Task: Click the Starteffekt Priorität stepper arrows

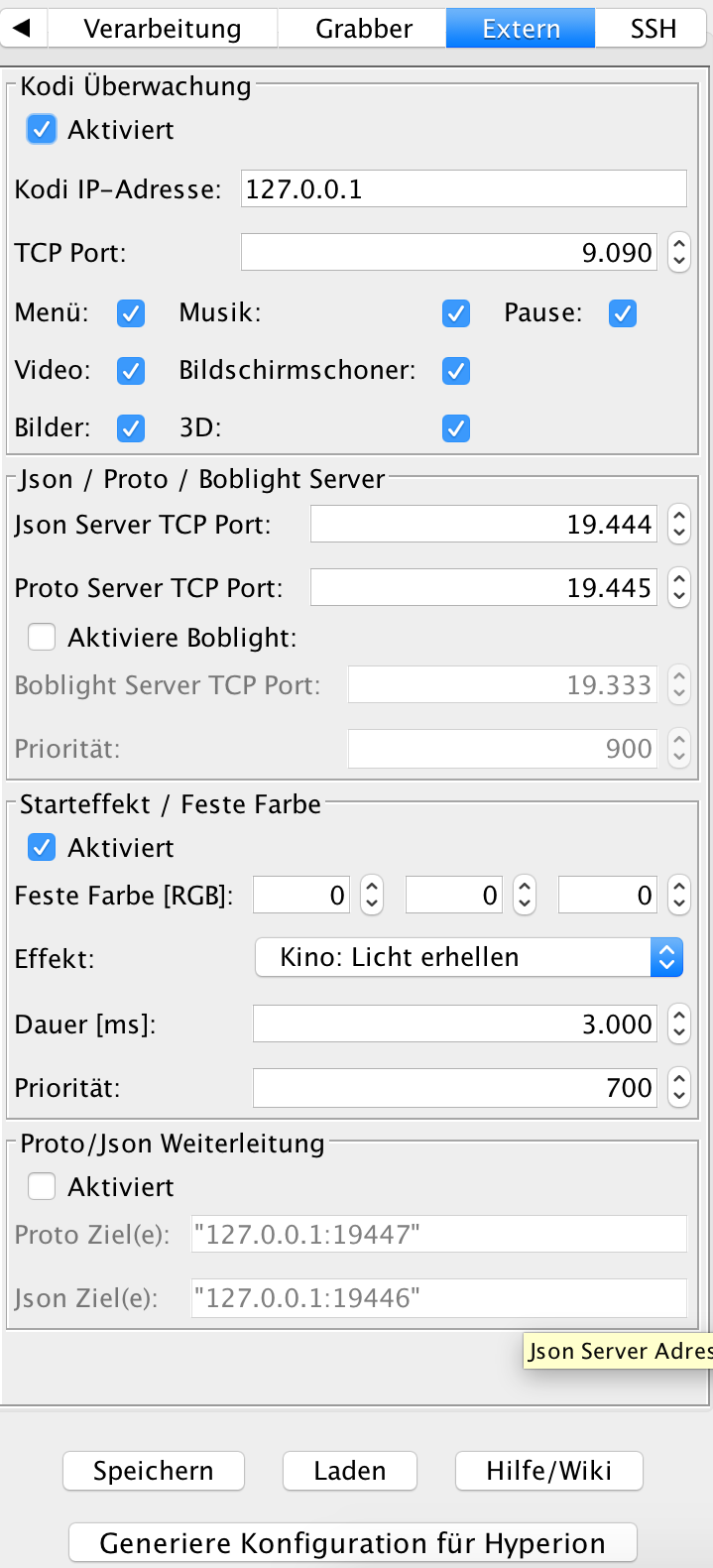Action: click(x=678, y=1087)
